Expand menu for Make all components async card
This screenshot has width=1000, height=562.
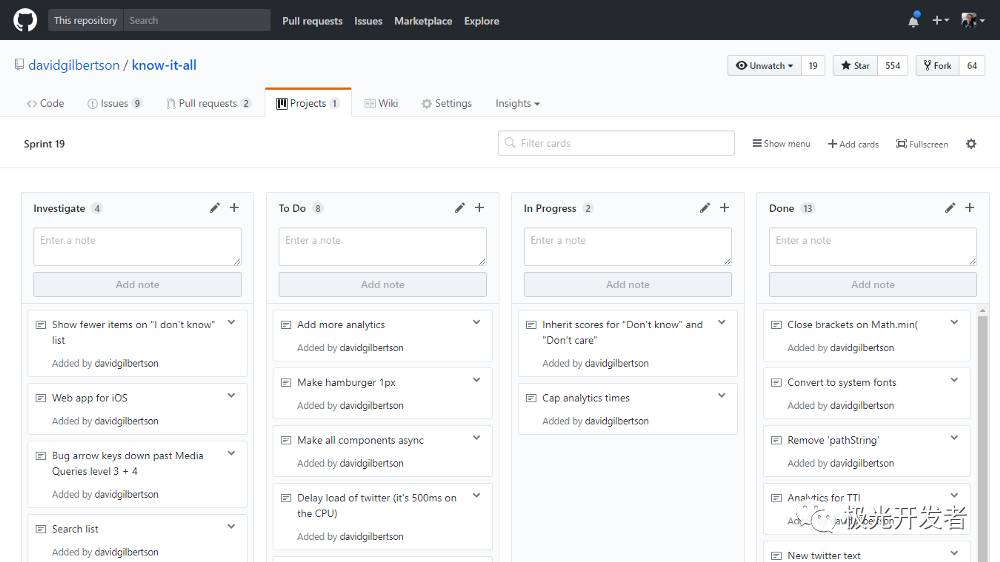click(476, 438)
